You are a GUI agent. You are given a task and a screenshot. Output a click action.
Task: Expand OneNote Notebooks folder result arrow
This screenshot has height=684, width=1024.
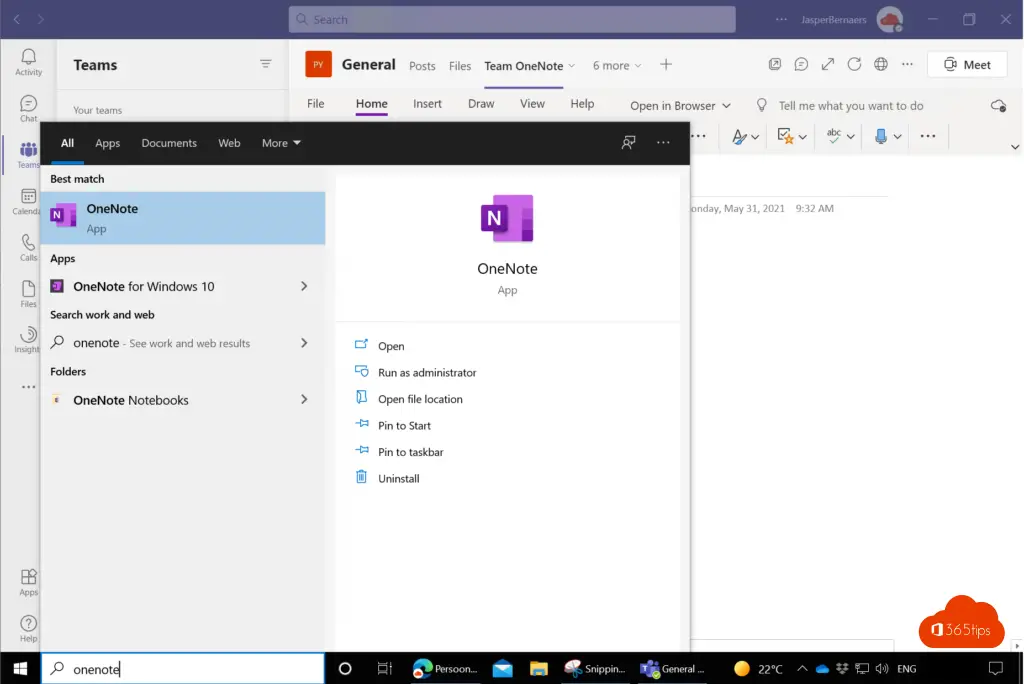(304, 399)
